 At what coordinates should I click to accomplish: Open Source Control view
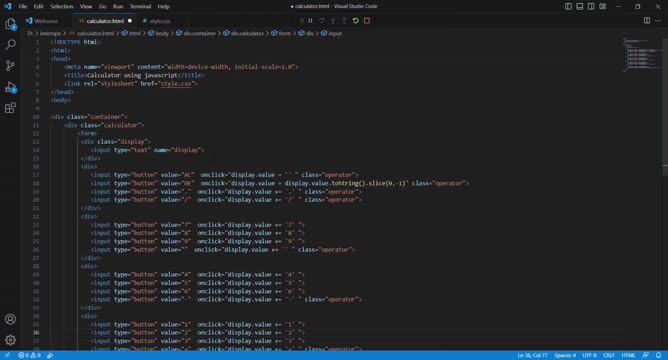(x=11, y=65)
